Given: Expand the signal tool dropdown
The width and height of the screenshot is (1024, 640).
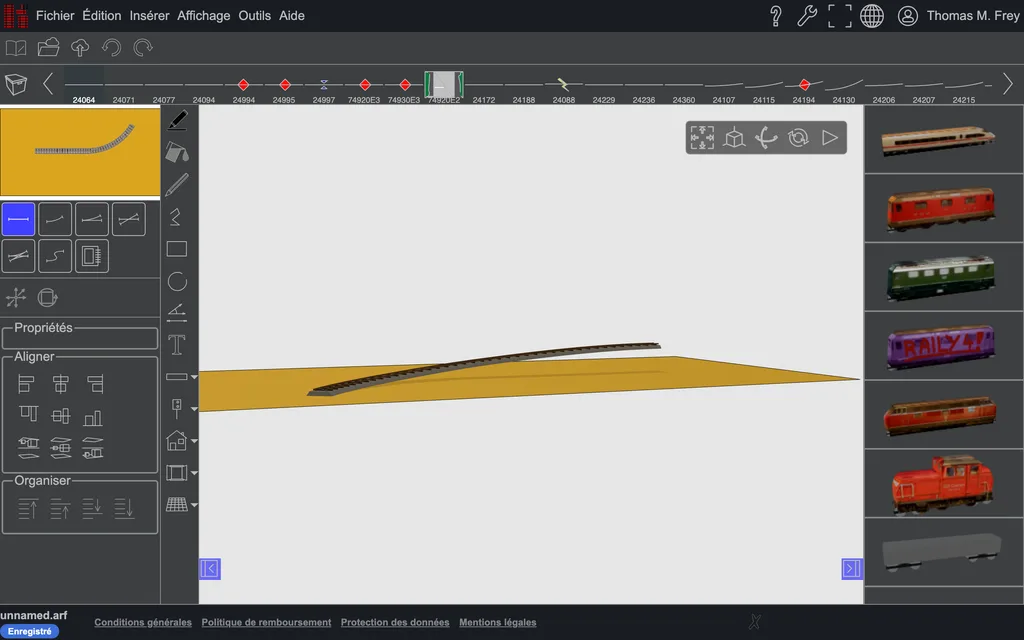Looking at the screenshot, I should point(194,409).
